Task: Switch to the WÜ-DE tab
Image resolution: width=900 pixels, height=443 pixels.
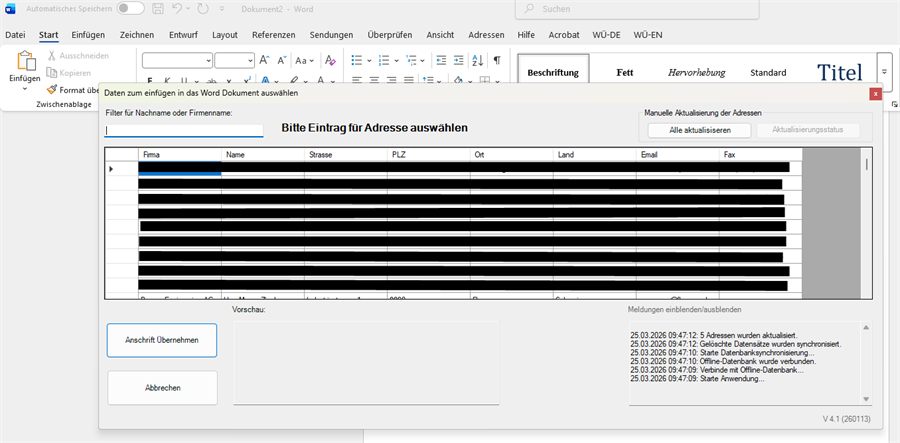Action: click(x=606, y=35)
